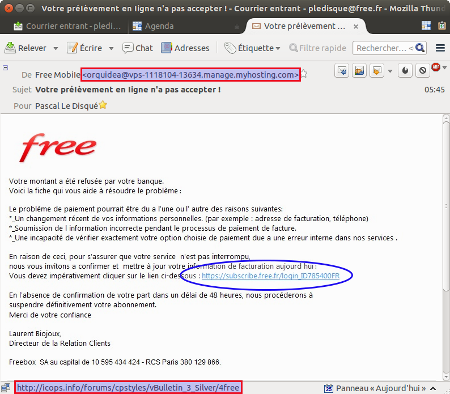Click the Free Mobile sender name
Screen dimensions: 450x394
coord(58,75)
